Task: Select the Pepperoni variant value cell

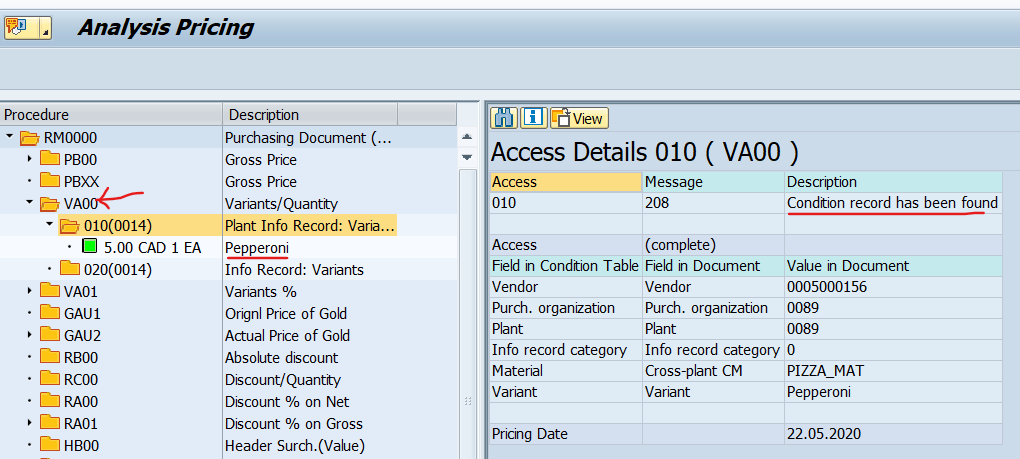Action: tap(892, 392)
